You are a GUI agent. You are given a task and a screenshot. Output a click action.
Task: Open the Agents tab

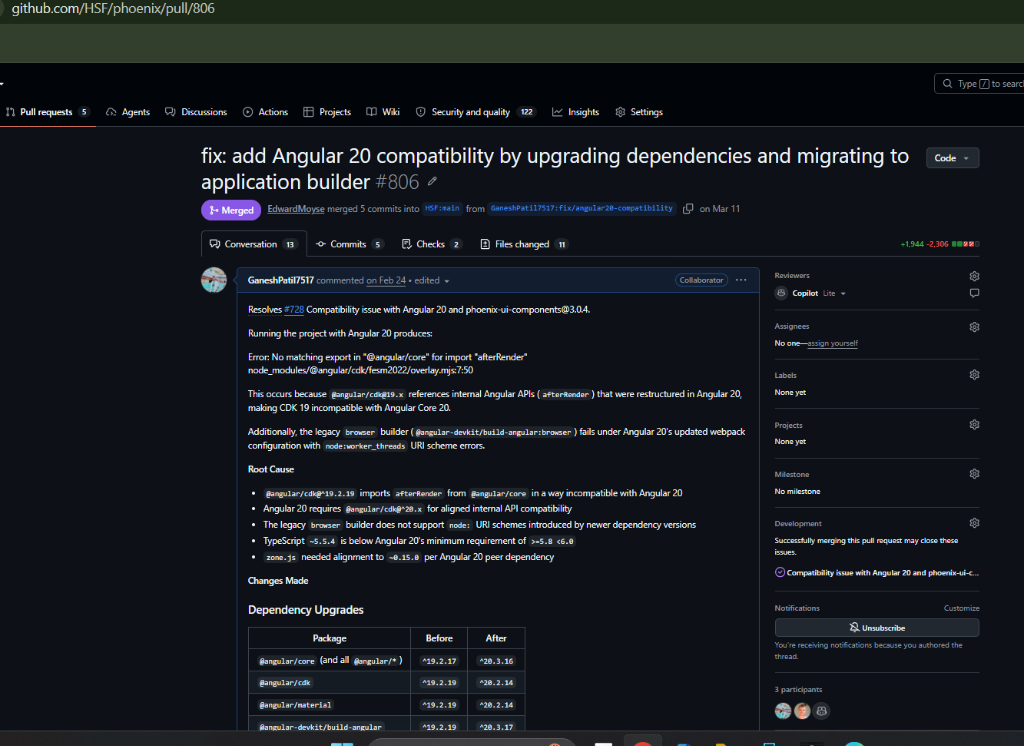[128, 112]
